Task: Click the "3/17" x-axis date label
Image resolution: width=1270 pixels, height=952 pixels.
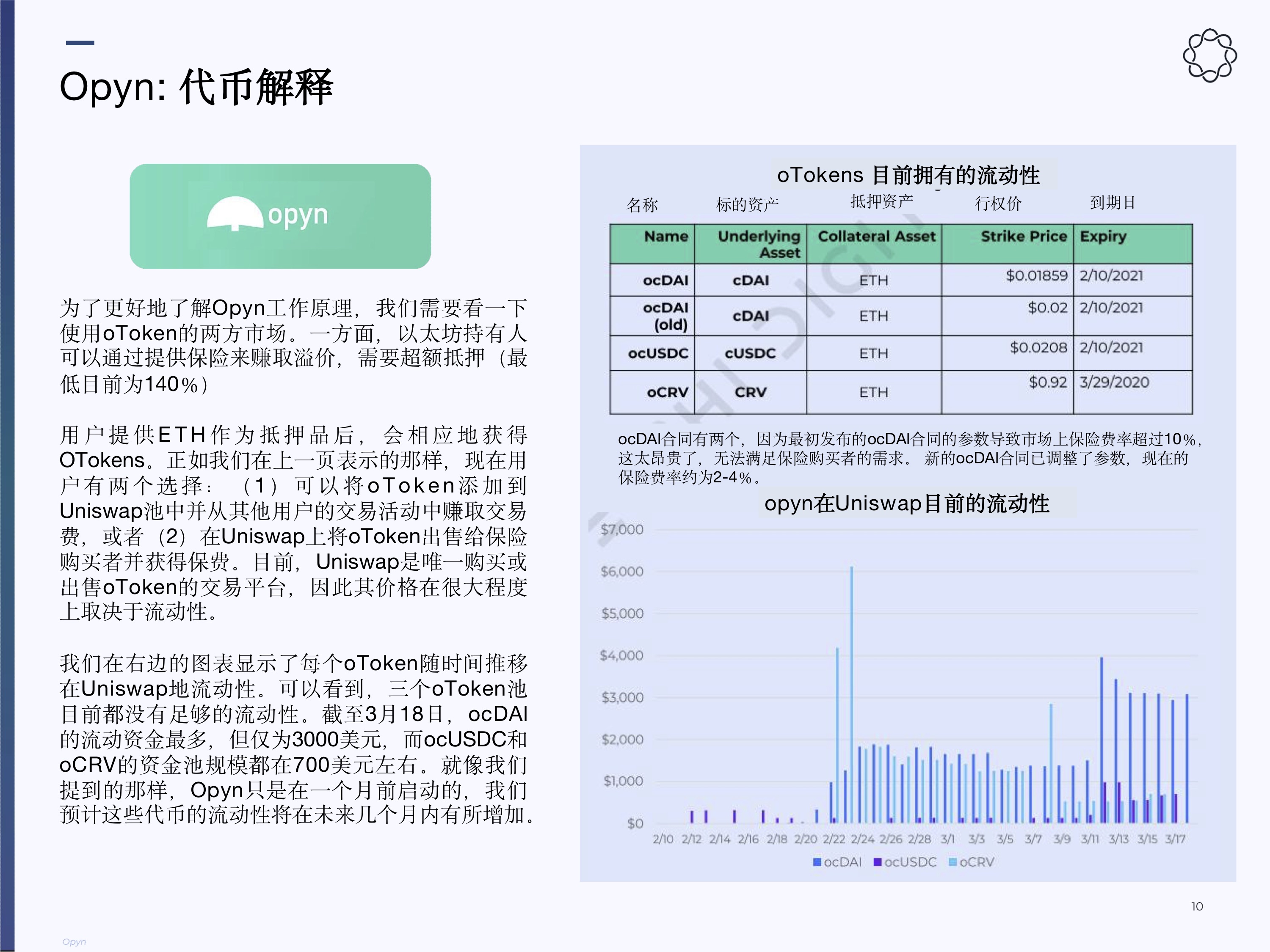Action: coord(1175,839)
